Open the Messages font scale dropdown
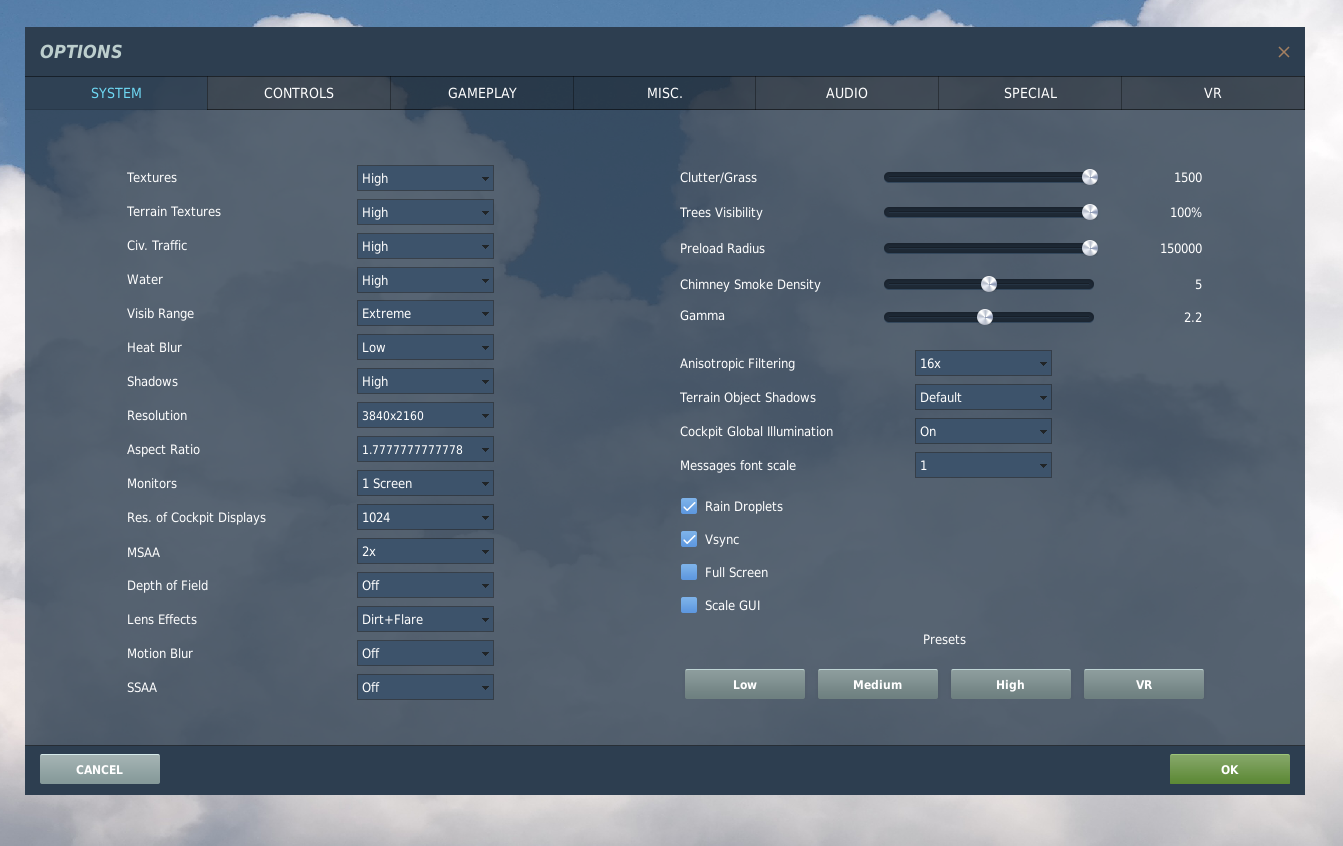This screenshot has width=1343, height=846. 983,465
